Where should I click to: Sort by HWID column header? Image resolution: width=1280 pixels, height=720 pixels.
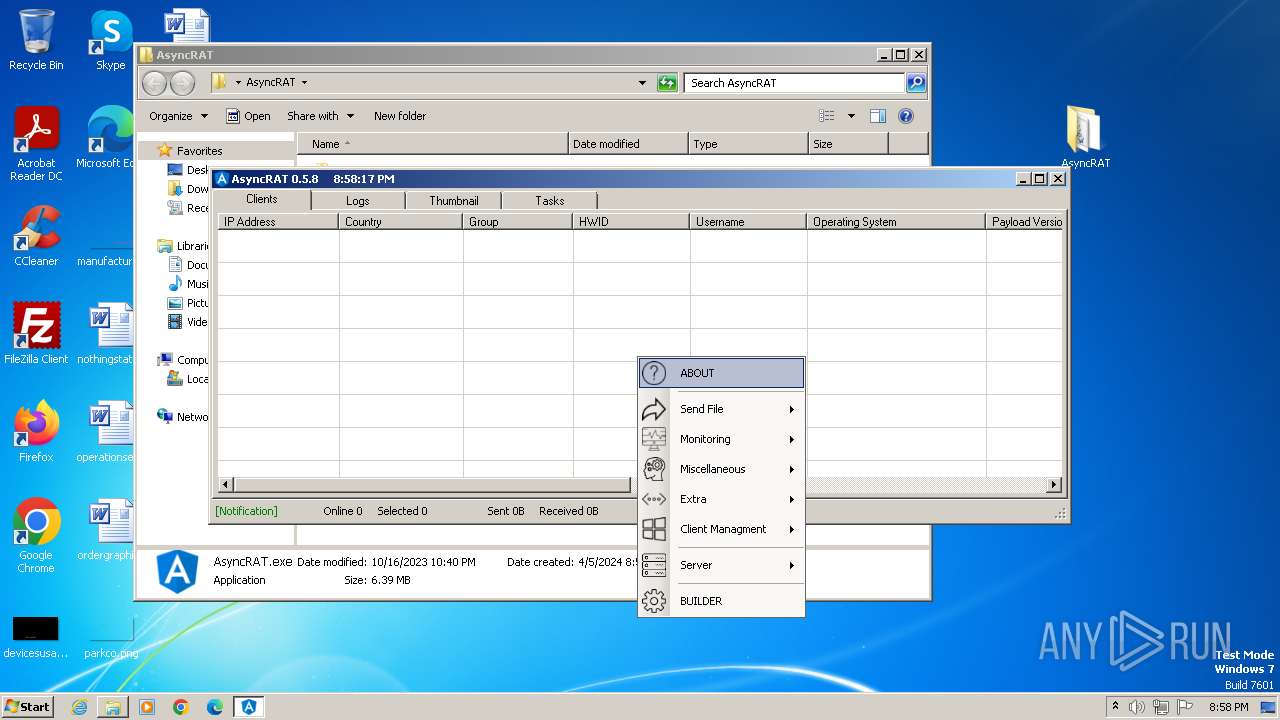tap(631, 222)
